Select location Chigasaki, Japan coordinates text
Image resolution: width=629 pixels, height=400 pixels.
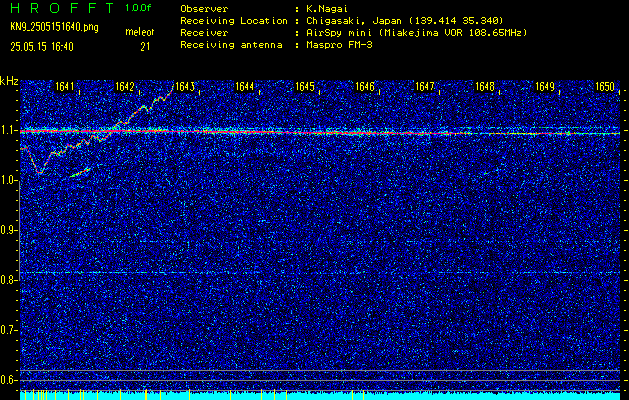point(405,20)
